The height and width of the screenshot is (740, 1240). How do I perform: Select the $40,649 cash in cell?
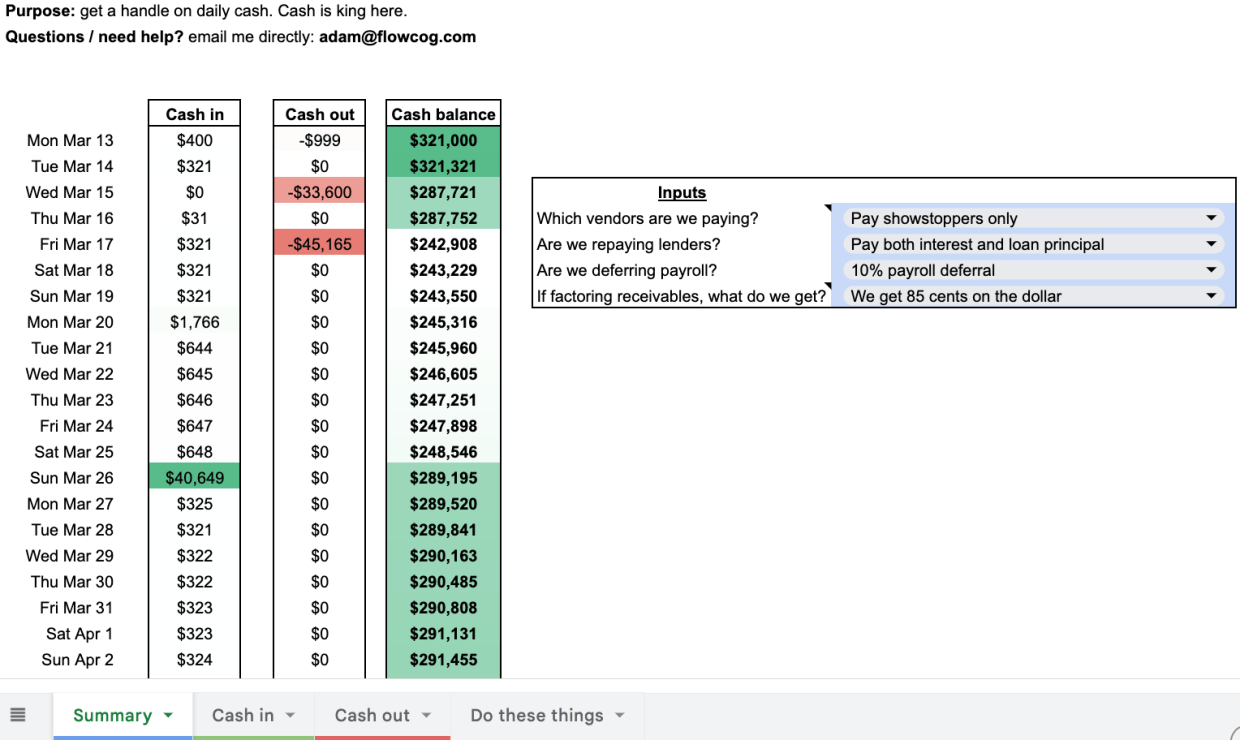(x=193, y=477)
